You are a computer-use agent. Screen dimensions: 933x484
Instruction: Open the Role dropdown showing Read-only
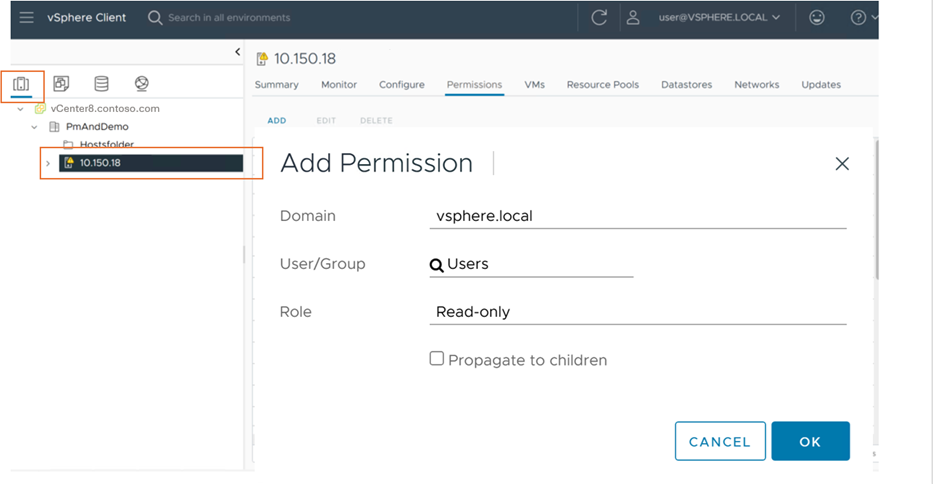[637, 312]
